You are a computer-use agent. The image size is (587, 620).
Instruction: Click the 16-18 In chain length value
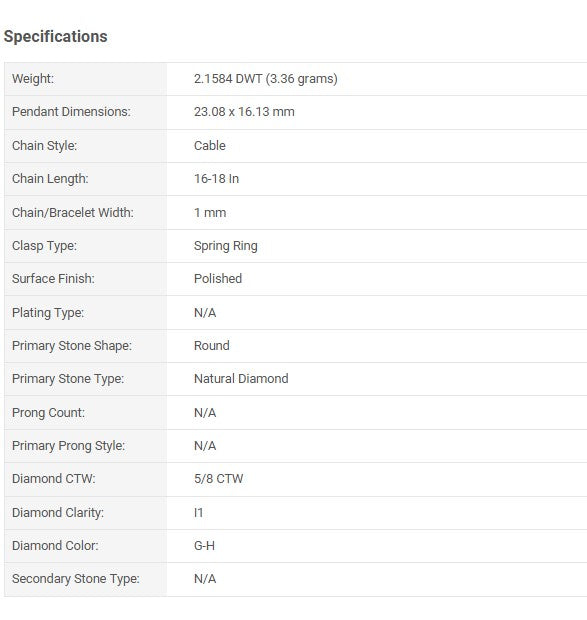[217, 179]
